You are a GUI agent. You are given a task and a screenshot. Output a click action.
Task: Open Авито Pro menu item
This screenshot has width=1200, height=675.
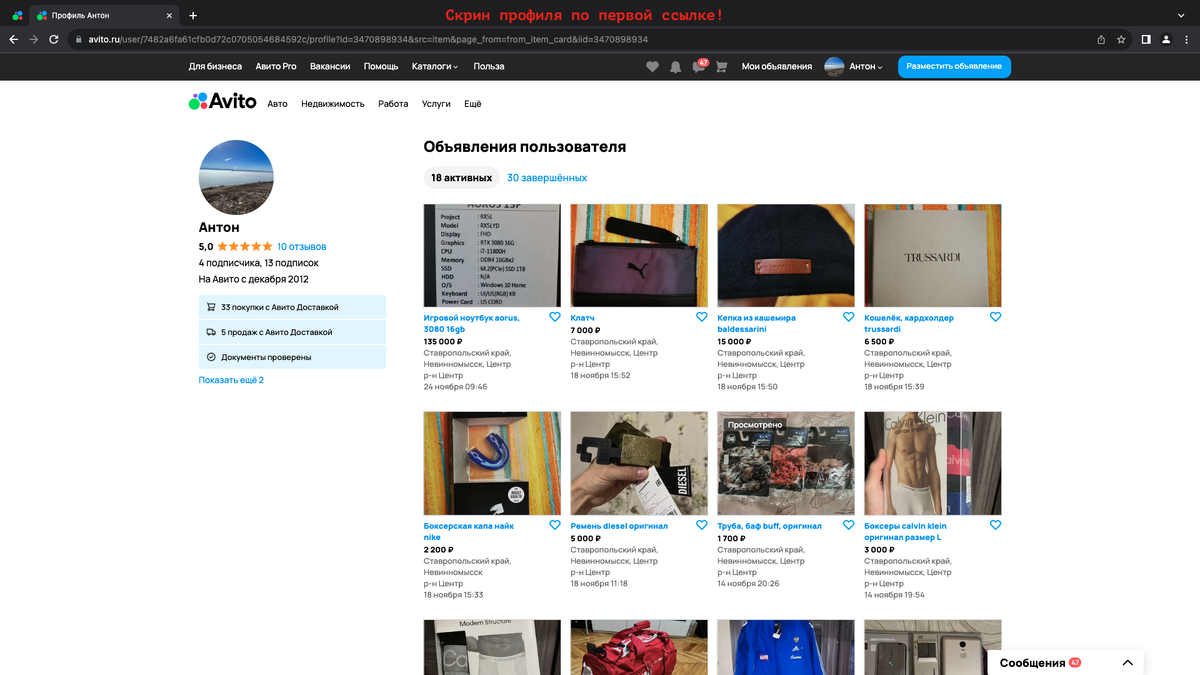[x=276, y=66]
